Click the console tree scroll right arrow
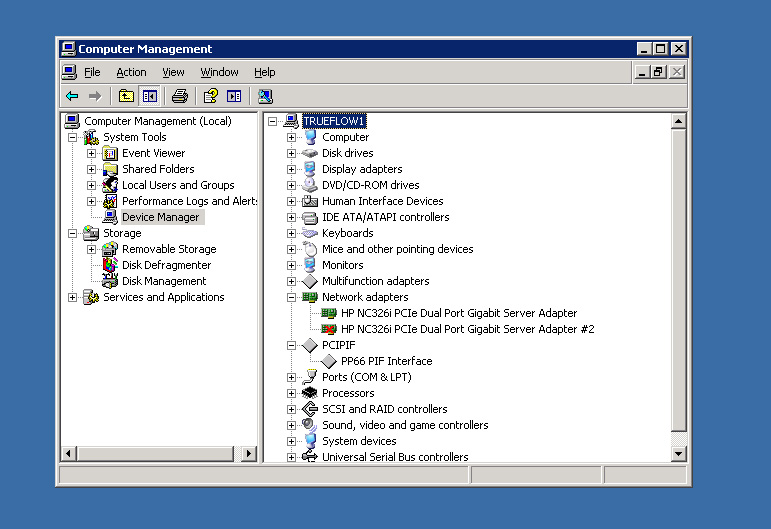Screen dimensions: 771x529 pyautogui.click(x=249, y=453)
